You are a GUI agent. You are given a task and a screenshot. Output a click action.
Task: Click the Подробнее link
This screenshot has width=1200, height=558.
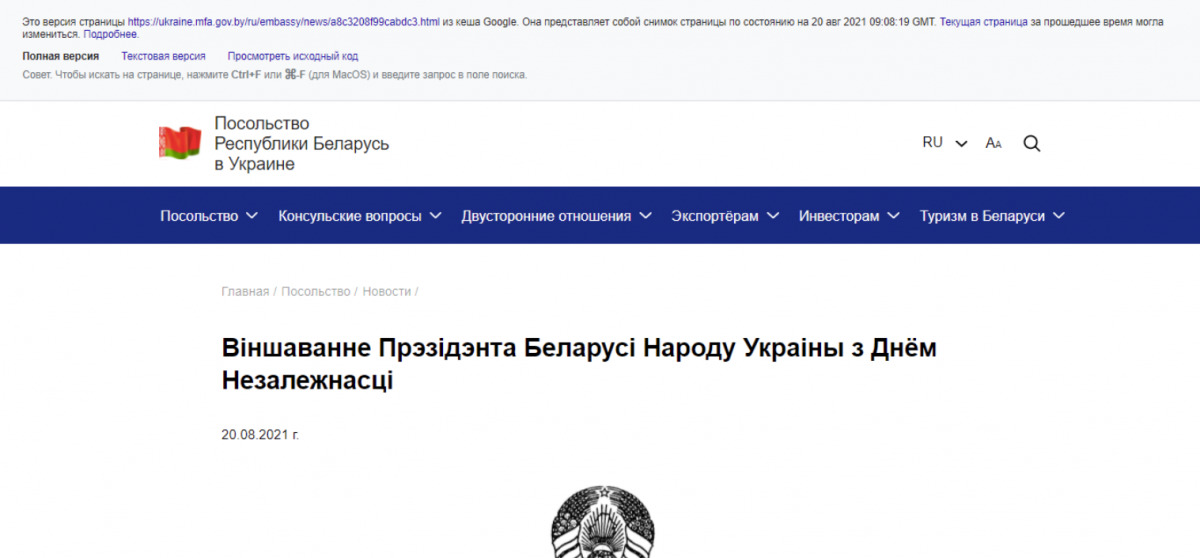(x=111, y=34)
